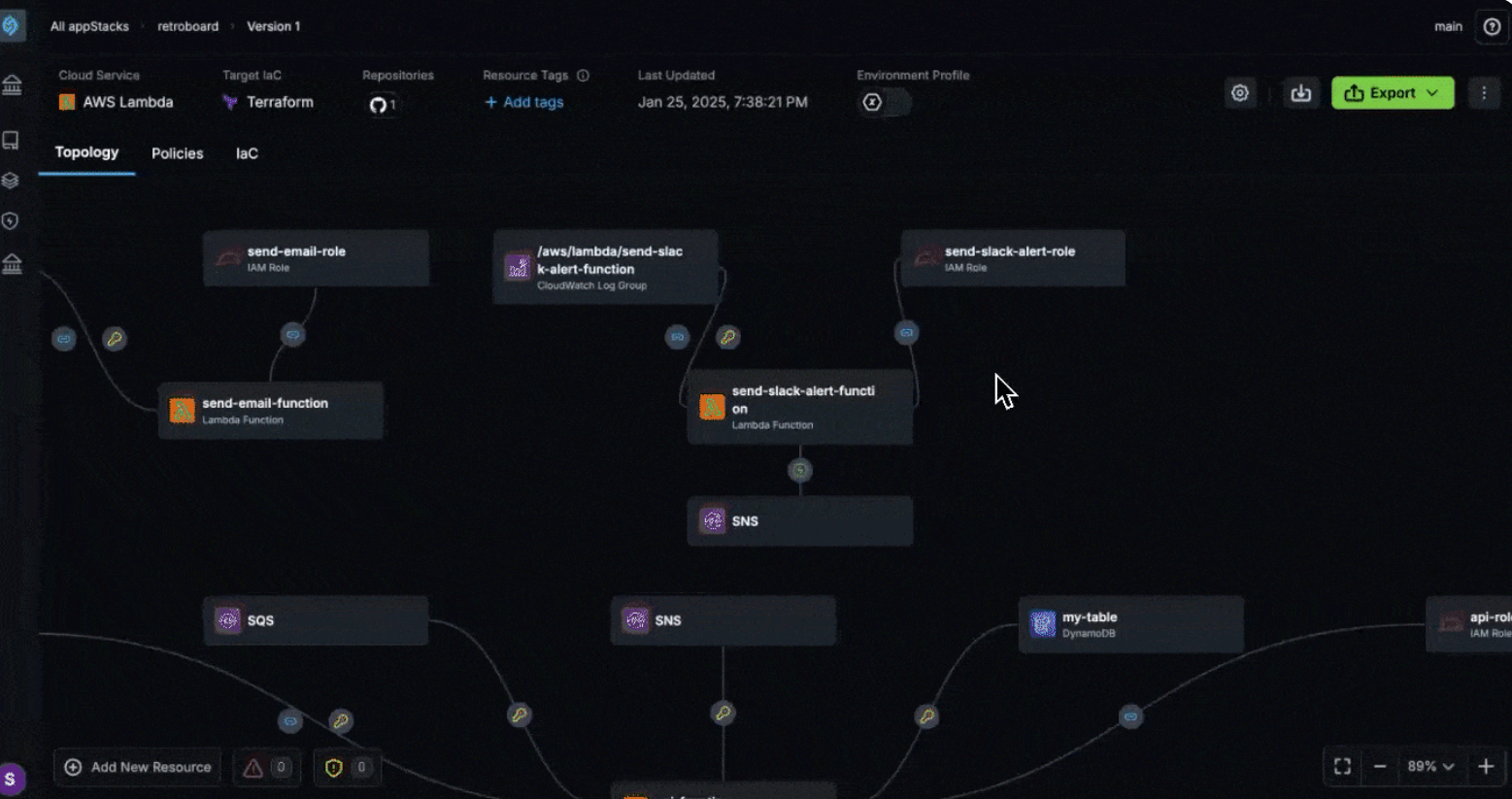The image size is (1512, 799).
Task: Select the send-email-role IAM Role node
Action: (x=316, y=258)
